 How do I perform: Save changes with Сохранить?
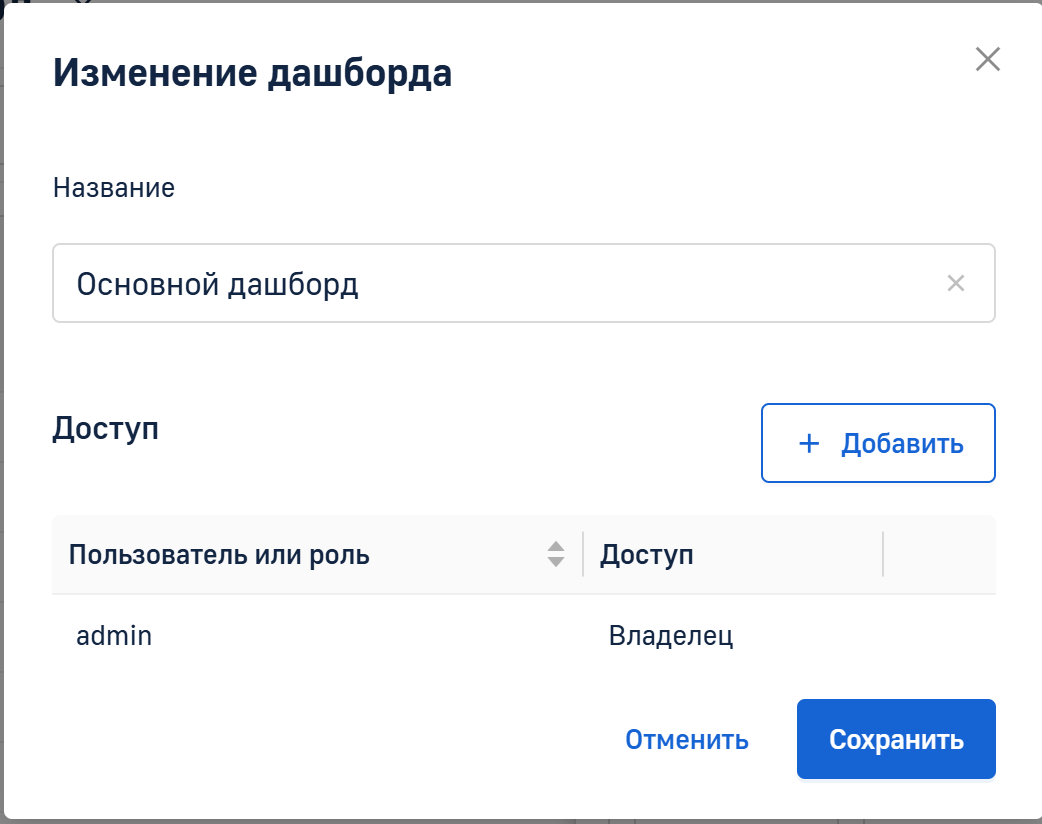coord(895,739)
